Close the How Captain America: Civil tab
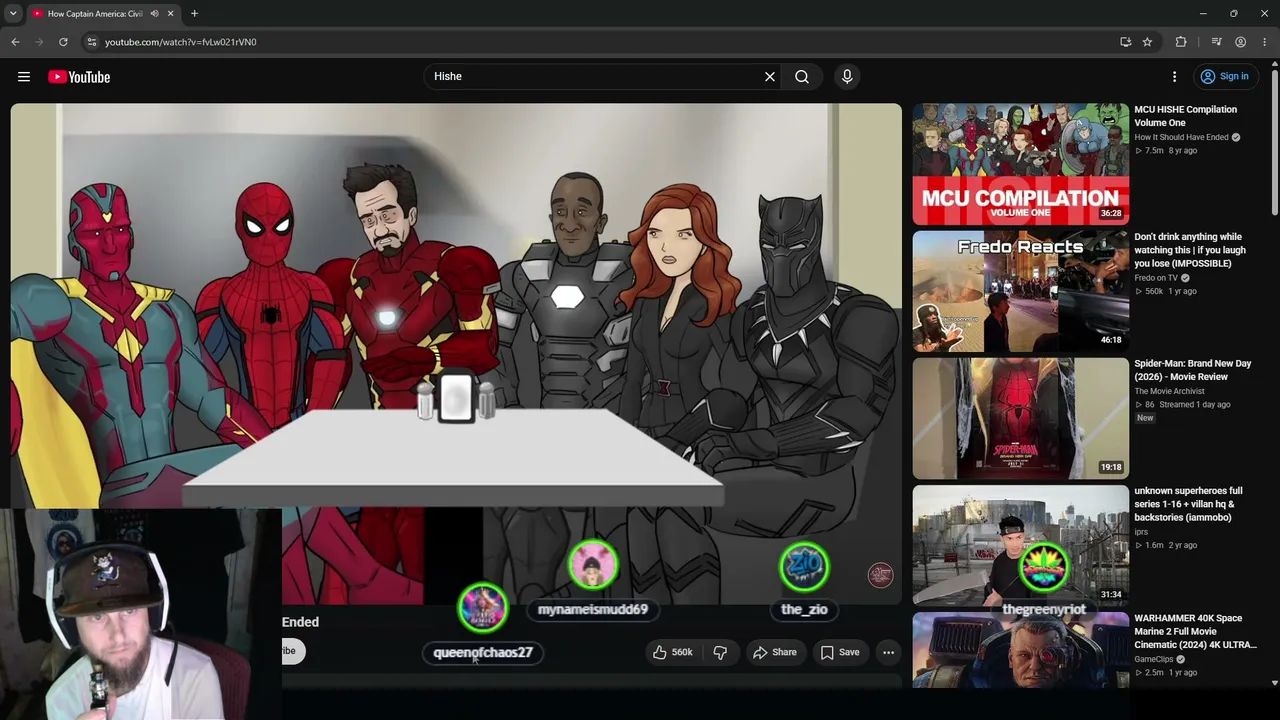 tap(171, 14)
